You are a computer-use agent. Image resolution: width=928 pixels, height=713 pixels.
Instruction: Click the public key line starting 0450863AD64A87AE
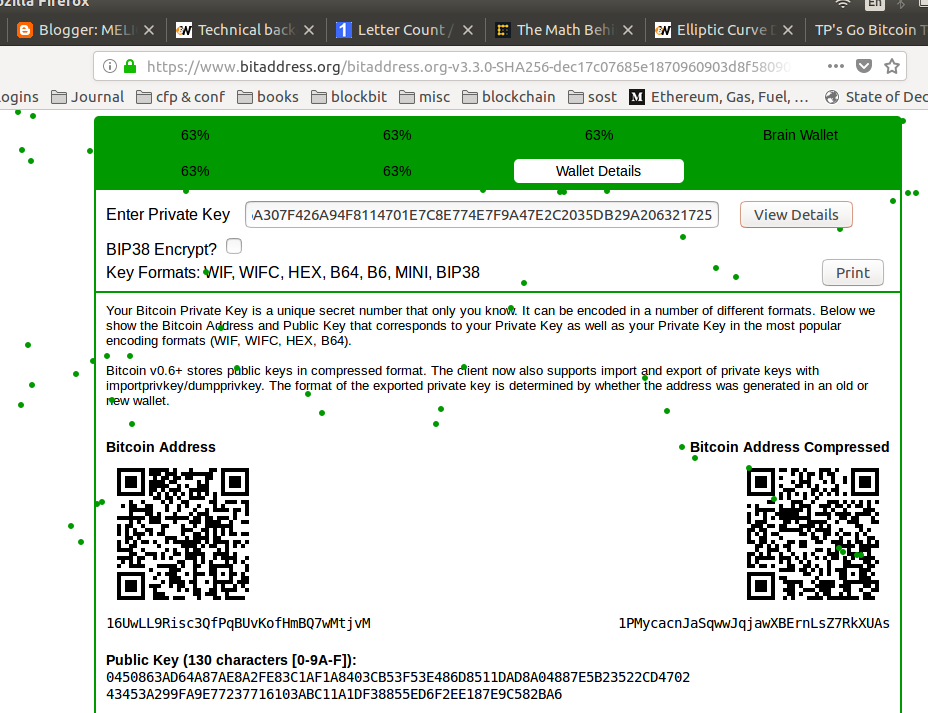tap(398, 677)
